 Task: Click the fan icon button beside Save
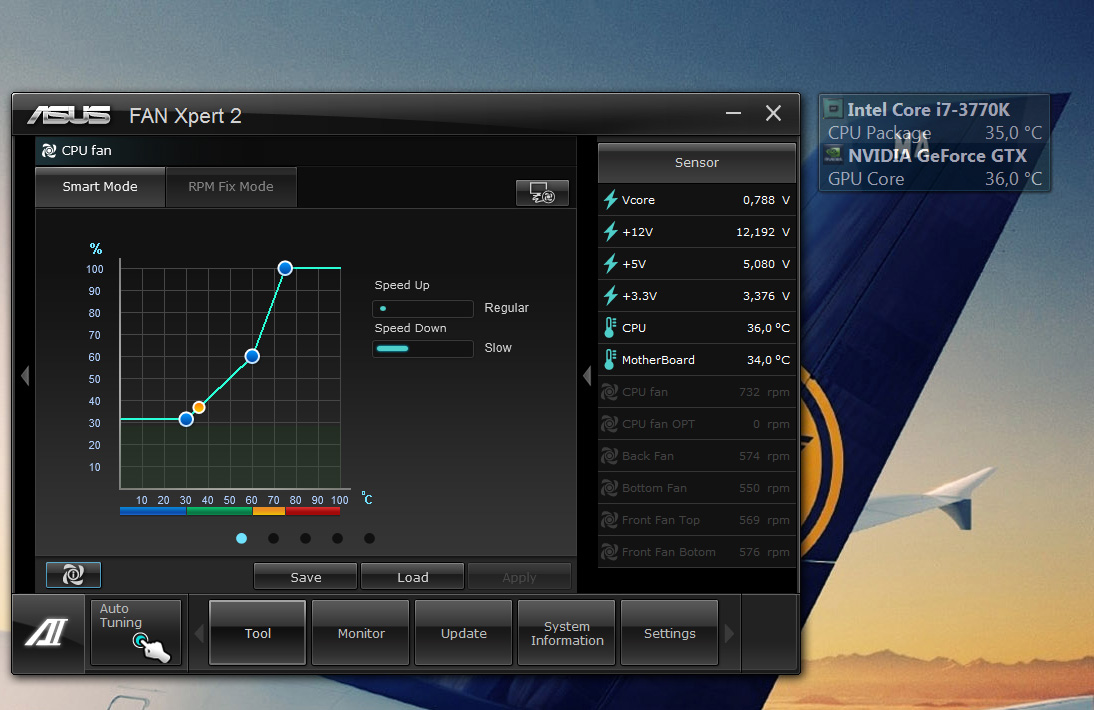(x=73, y=575)
